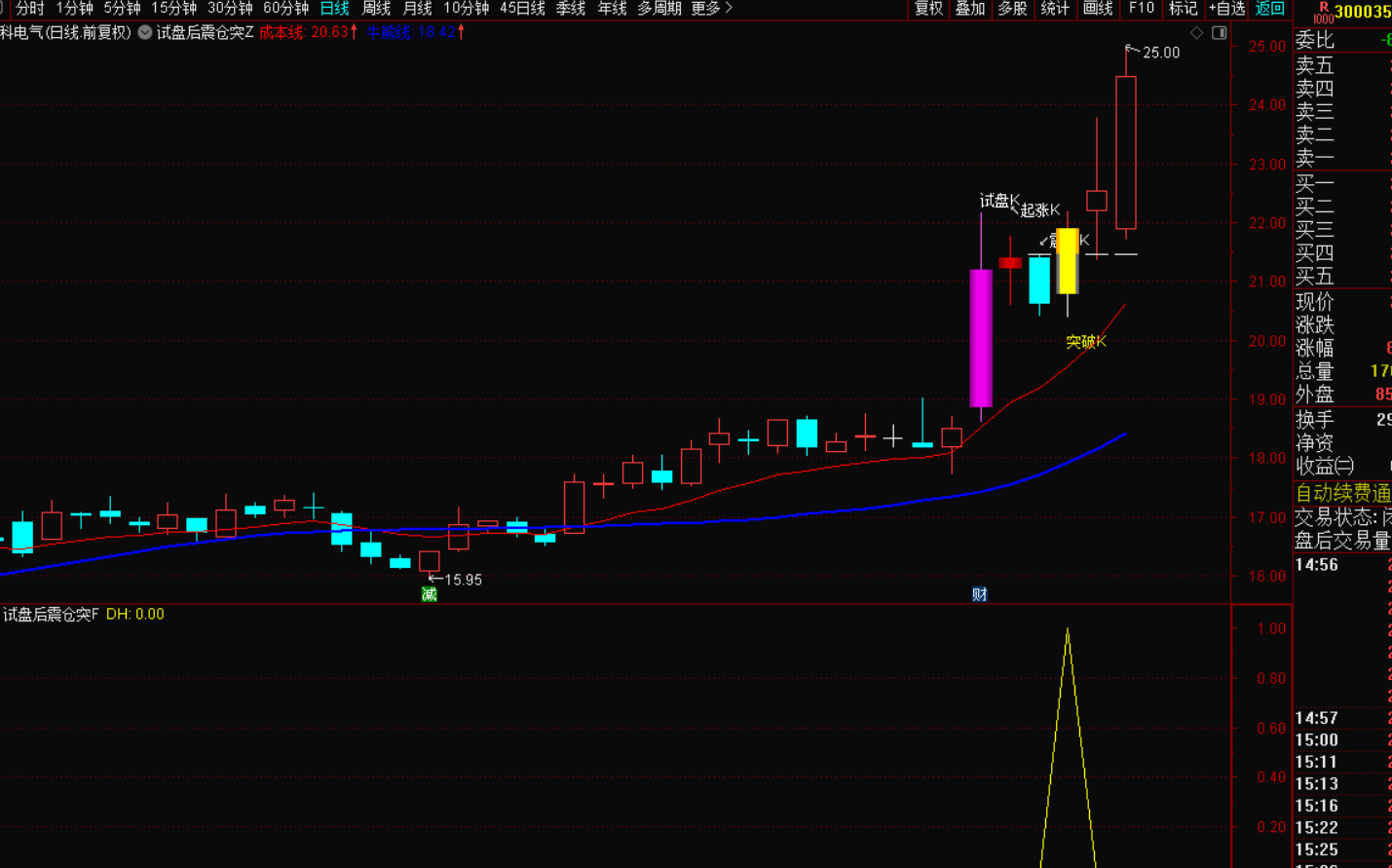Toggle the 叠加 overlay option
1392x868 pixels.
tap(969, 9)
